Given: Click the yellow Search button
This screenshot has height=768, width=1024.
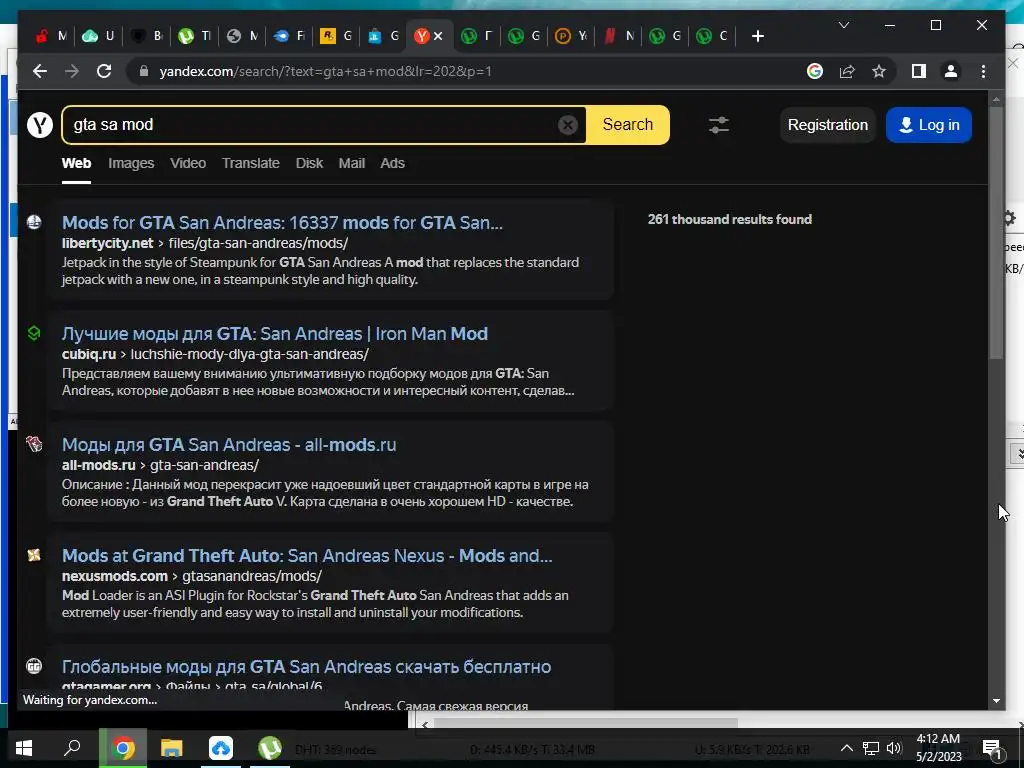Looking at the screenshot, I should coord(628,124).
